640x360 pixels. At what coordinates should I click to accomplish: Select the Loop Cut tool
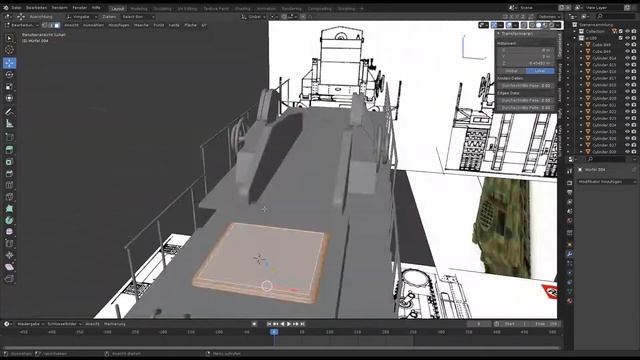coord(9,185)
